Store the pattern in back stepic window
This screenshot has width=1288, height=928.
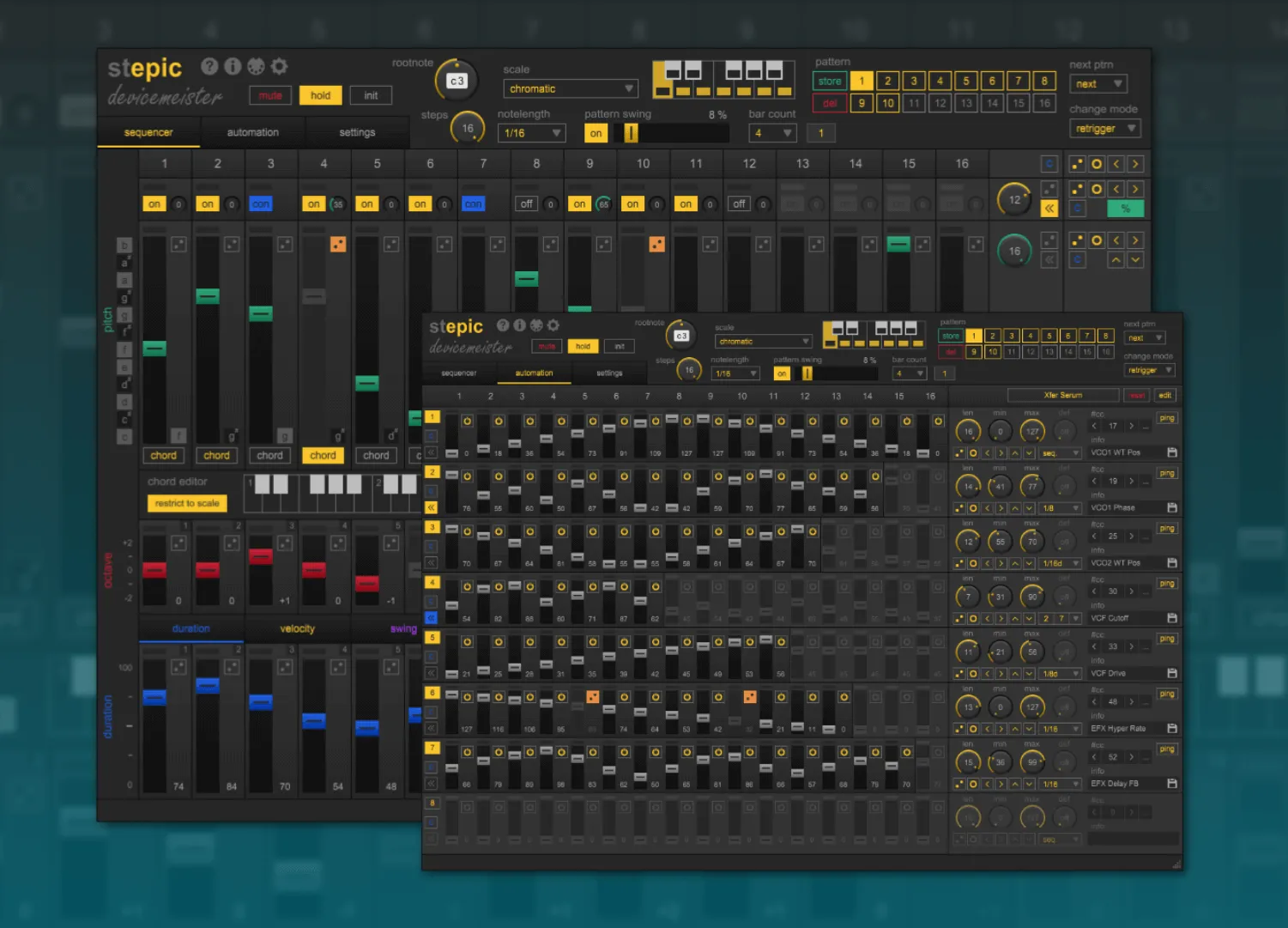(830, 82)
